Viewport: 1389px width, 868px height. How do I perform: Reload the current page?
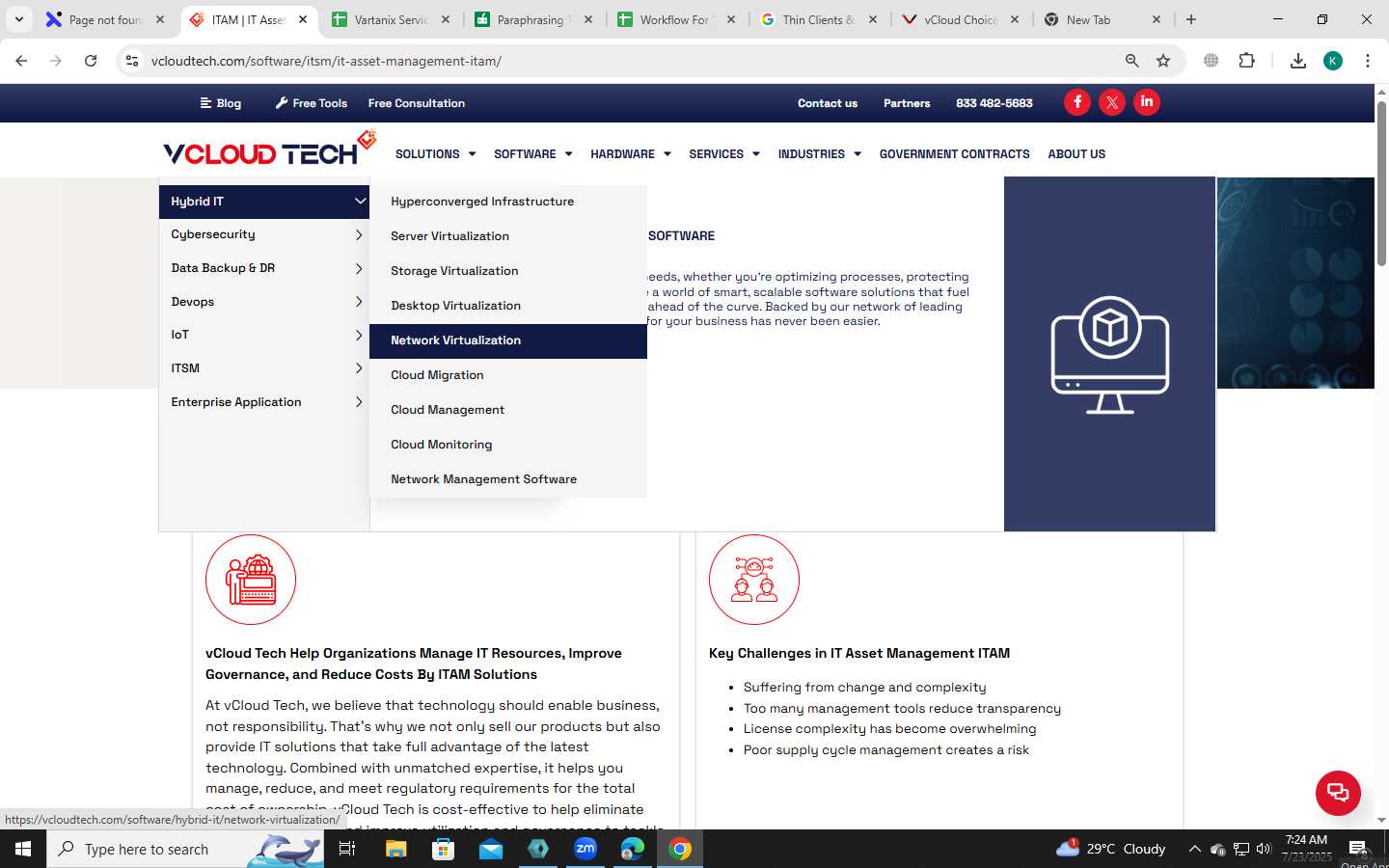(91, 61)
